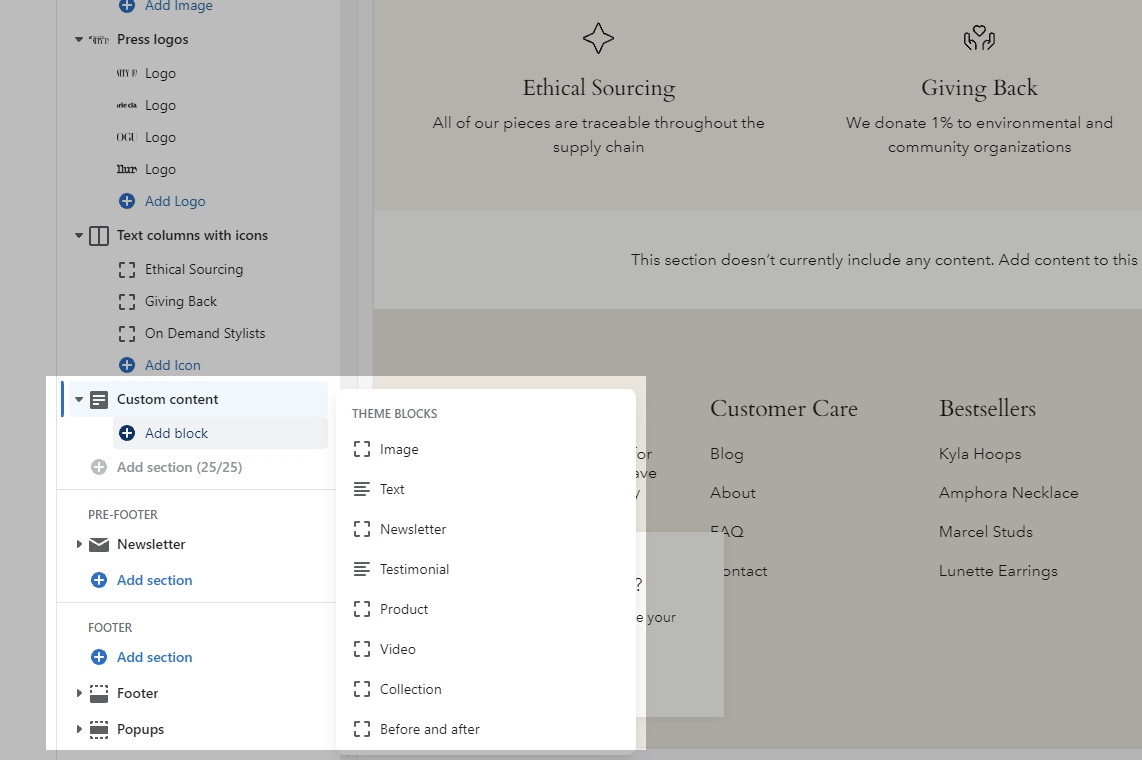The image size is (1142, 760).
Task: Collapse the Press logos section
Action: (79, 40)
